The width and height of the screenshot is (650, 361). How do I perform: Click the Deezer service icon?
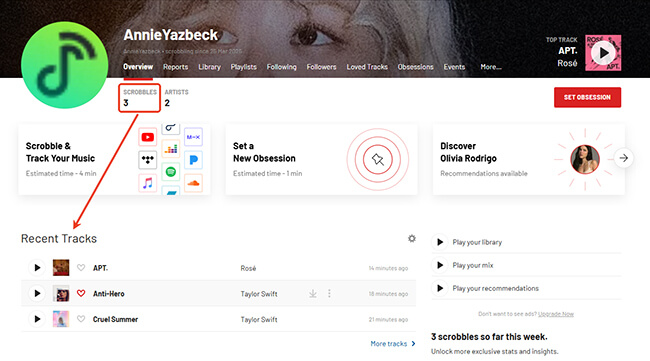tap(170, 149)
